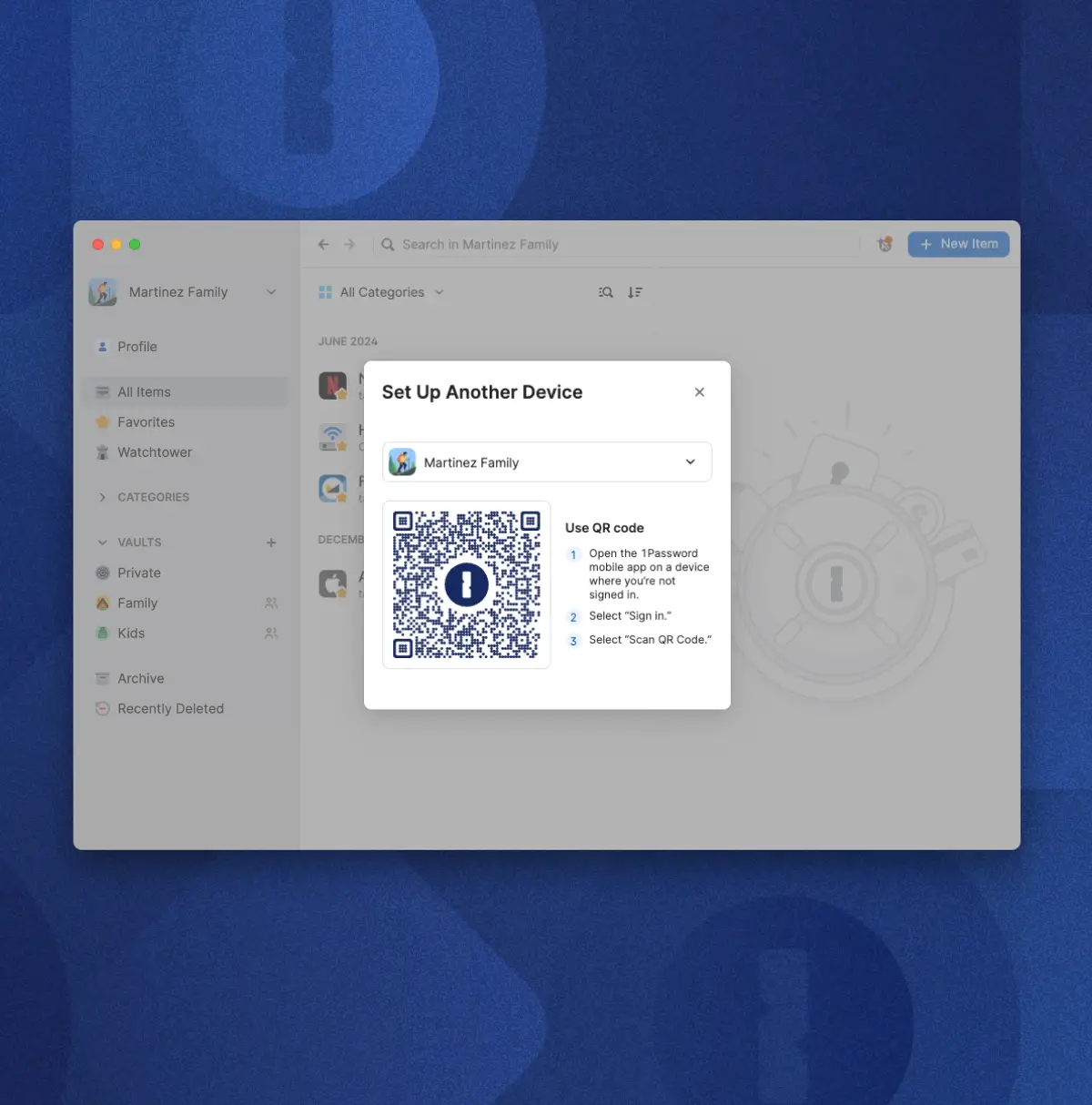Image resolution: width=1092 pixels, height=1105 pixels.
Task: Close the Set Up Another Device dialog
Action: [x=699, y=392]
